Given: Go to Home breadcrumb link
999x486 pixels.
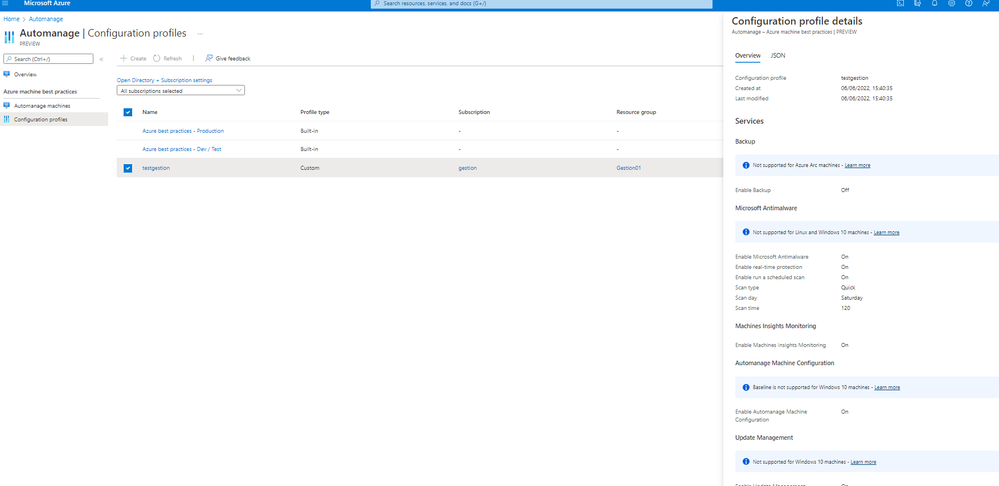Looking at the screenshot, I should click(11, 19).
